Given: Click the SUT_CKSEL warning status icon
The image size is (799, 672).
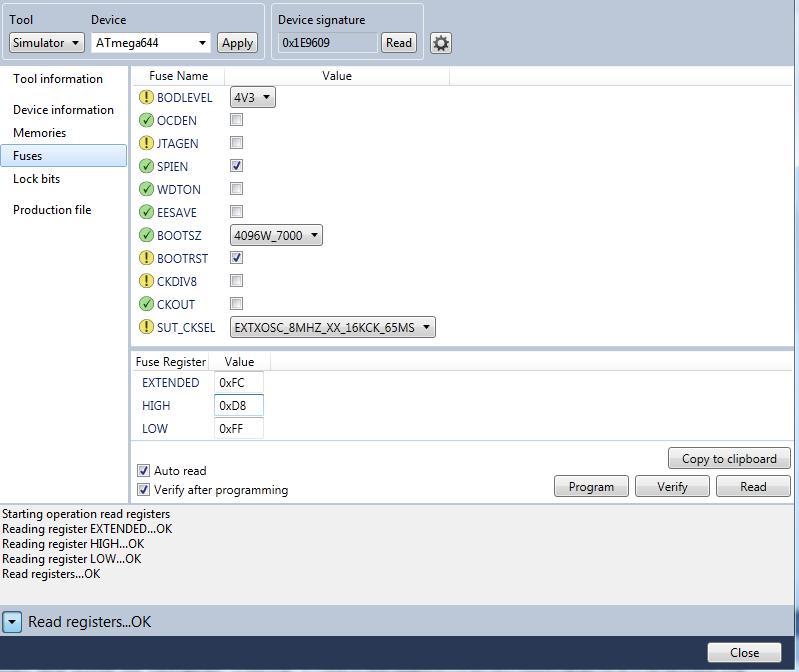Looking at the screenshot, I should coord(147,327).
